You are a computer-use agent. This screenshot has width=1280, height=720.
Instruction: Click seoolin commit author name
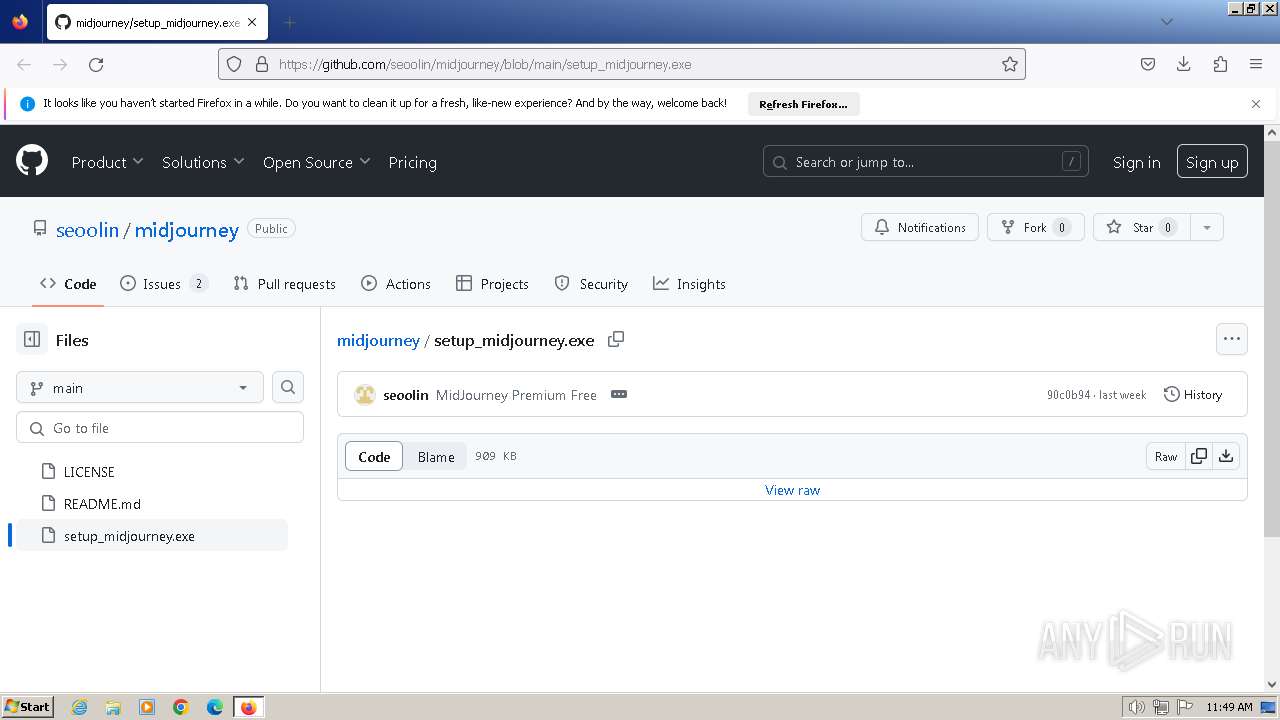pos(406,395)
